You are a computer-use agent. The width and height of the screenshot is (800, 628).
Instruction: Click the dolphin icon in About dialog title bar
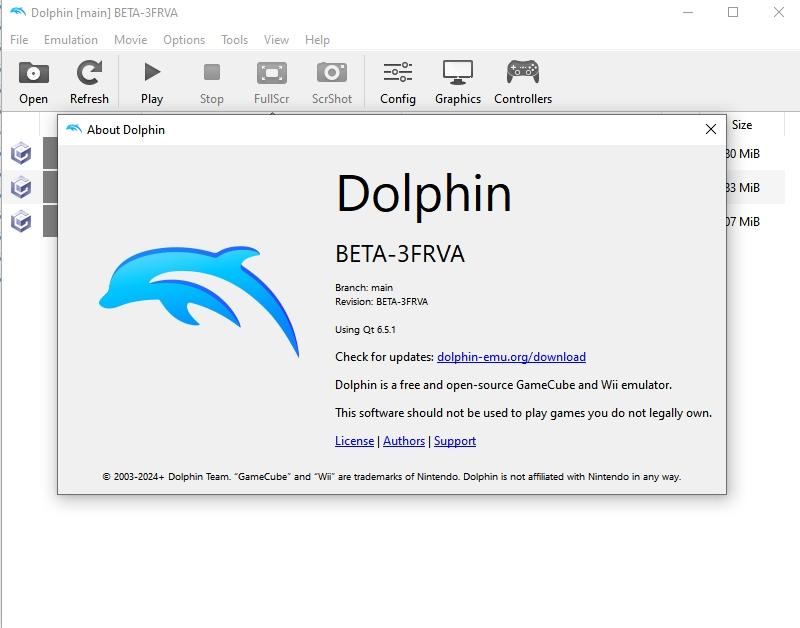[x=73, y=129]
